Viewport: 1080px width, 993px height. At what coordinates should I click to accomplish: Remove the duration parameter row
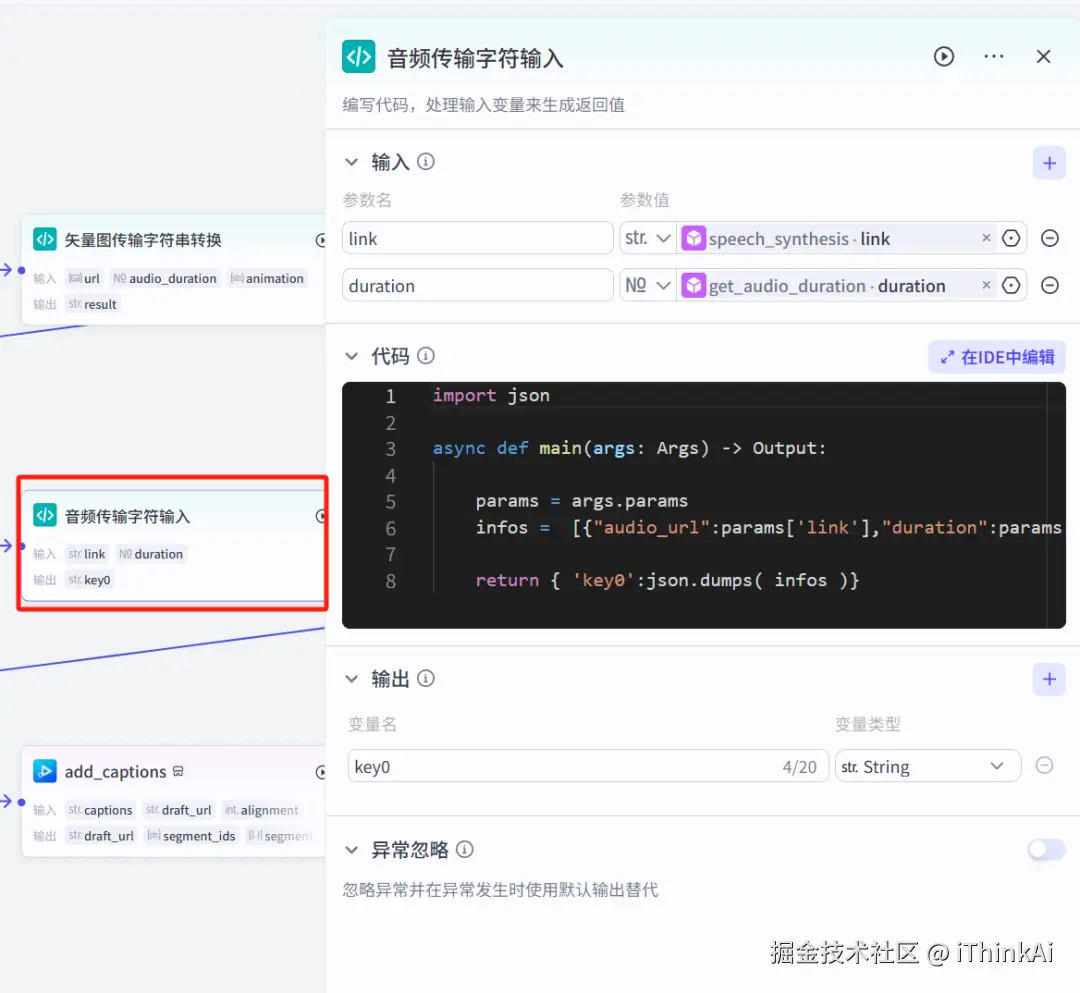pyautogui.click(x=1049, y=285)
